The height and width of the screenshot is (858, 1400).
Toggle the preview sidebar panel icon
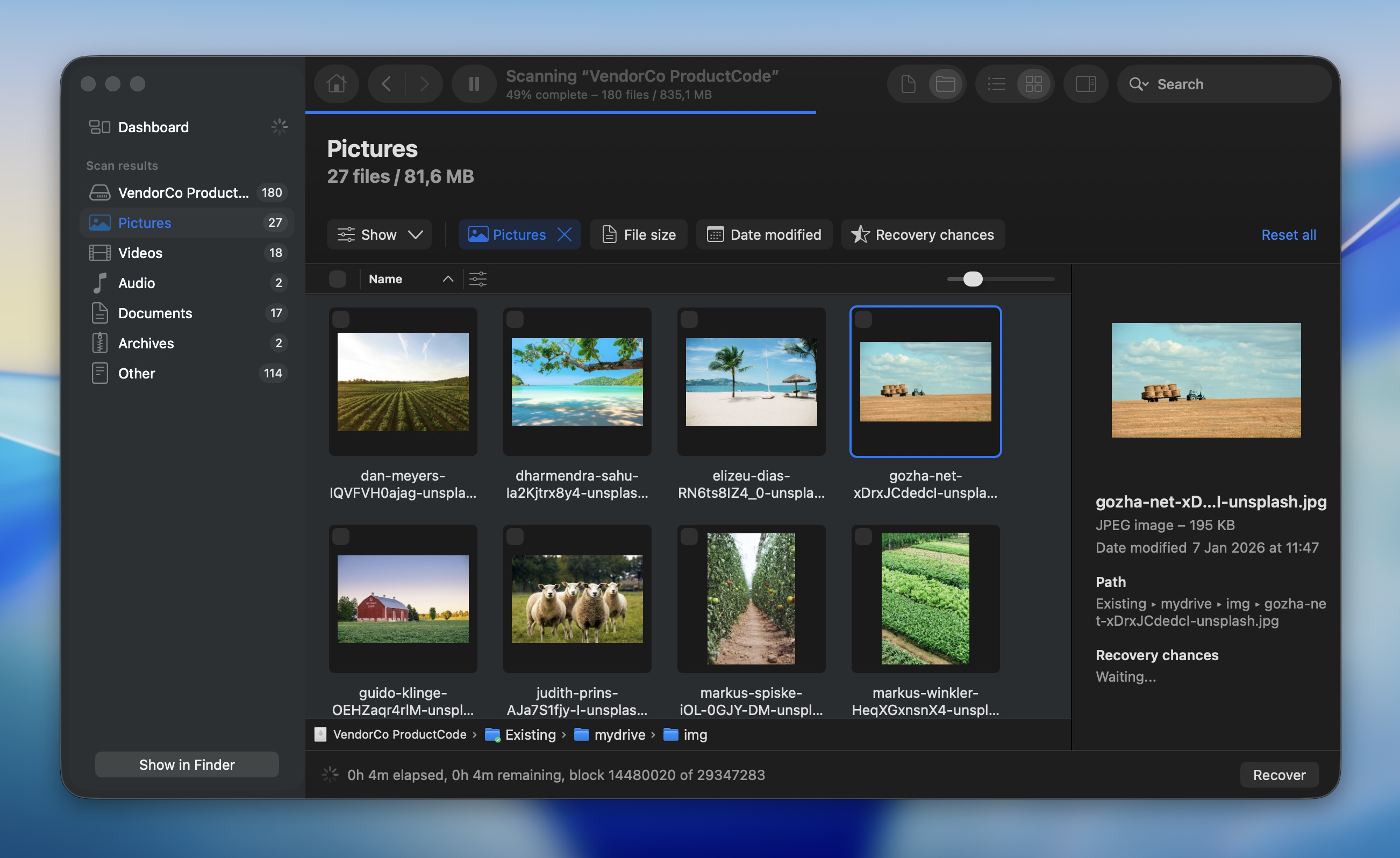point(1085,84)
